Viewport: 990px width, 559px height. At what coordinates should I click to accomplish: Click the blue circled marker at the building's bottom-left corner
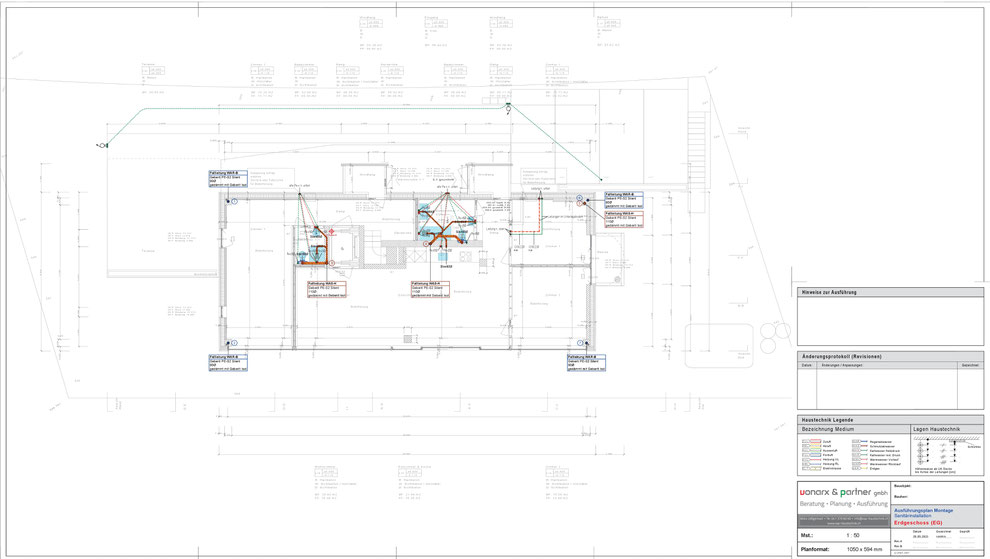click(x=234, y=343)
